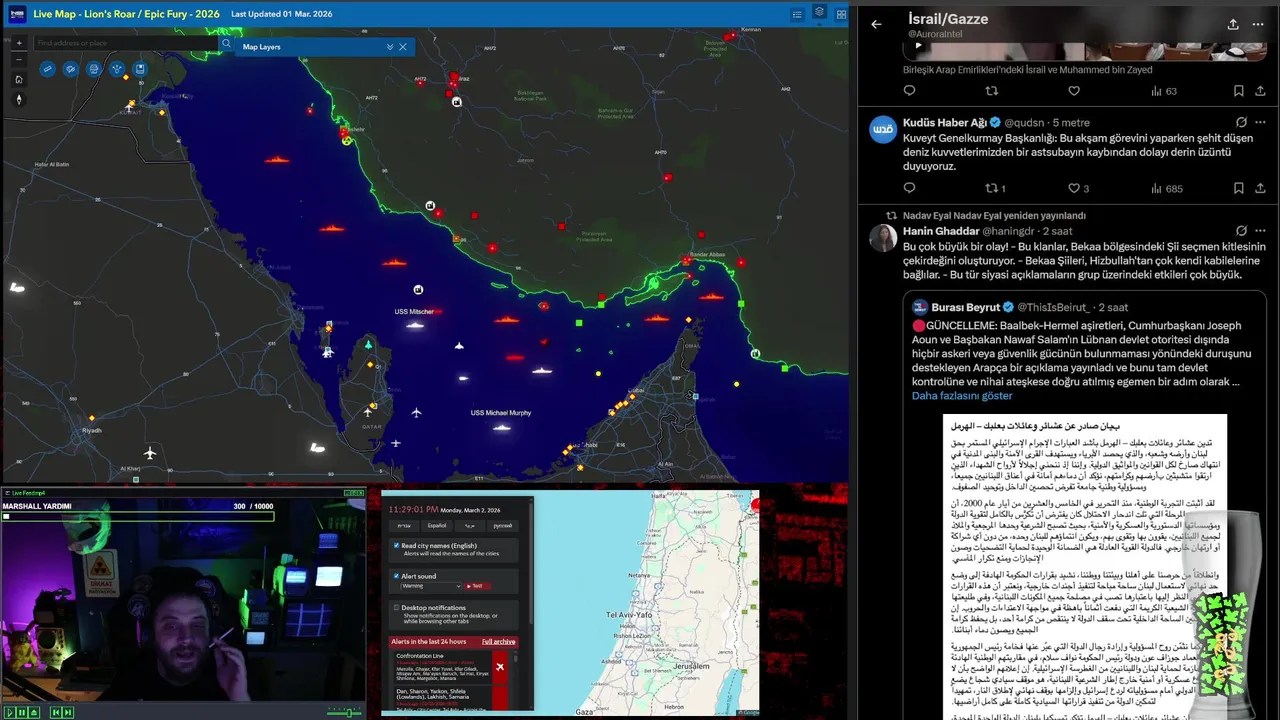1280x720 pixels.
Task: Expand 'Daha fazlasını göster' on Burası Beyrut post
Action: 962,395
